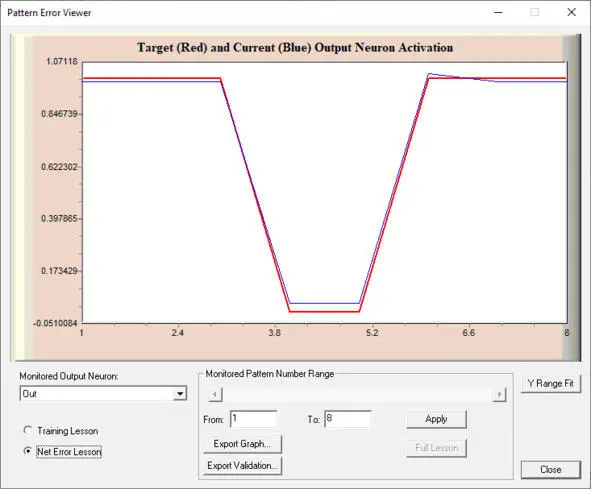Image resolution: width=591 pixels, height=489 pixels.
Task: Click the From input field
Action: [254, 419]
